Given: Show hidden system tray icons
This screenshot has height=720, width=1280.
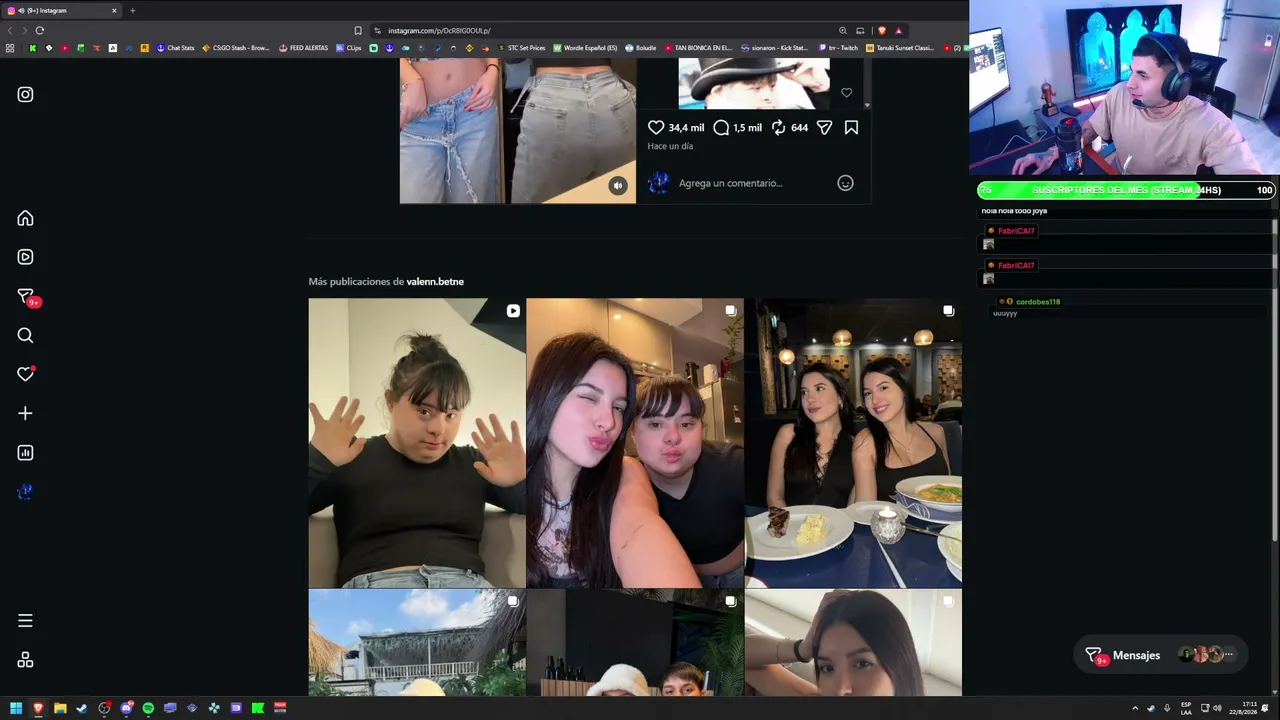Looking at the screenshot, I should tap(1136, 708).
